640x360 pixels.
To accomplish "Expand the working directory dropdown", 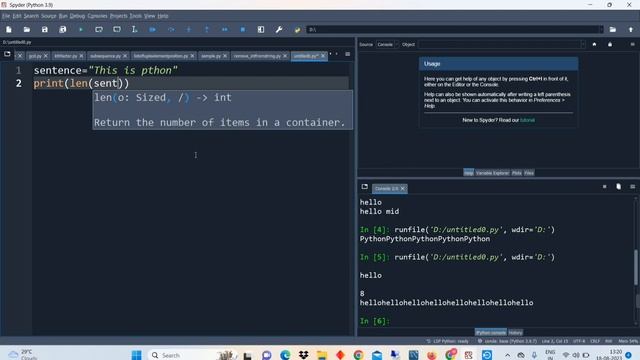I will point(600,29).
